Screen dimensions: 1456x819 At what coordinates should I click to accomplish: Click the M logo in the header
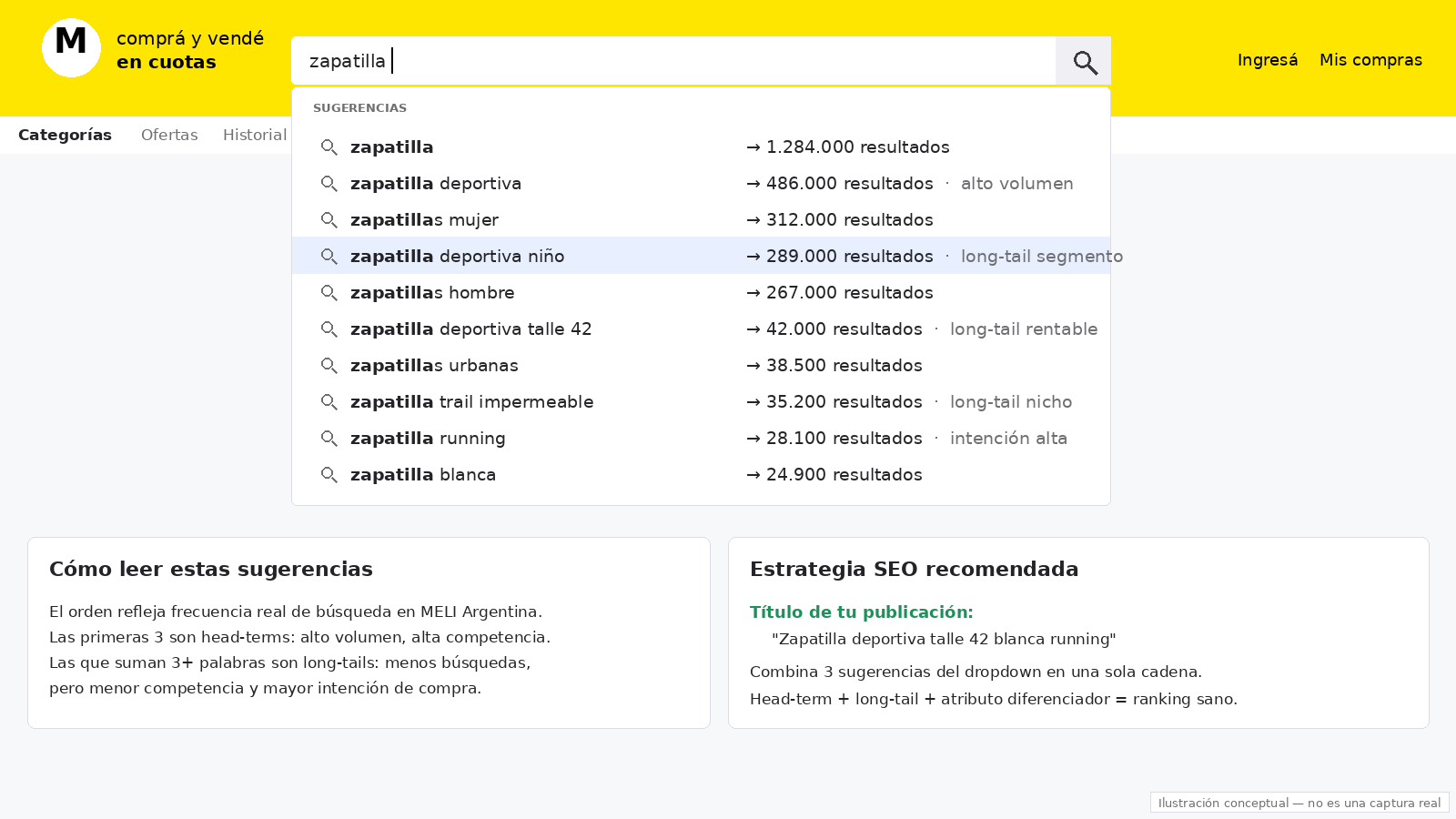point(71,47)
